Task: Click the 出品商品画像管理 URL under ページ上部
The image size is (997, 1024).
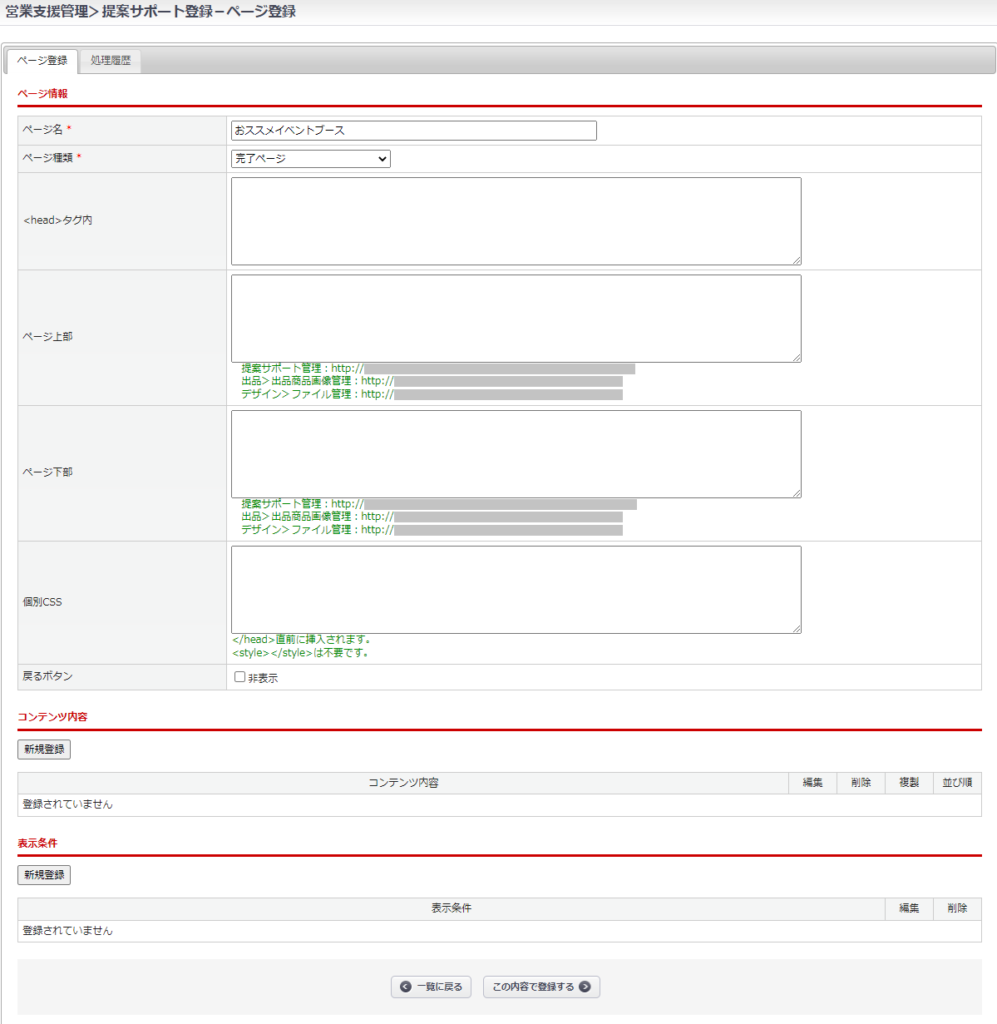Action: [x=492, y=381]
